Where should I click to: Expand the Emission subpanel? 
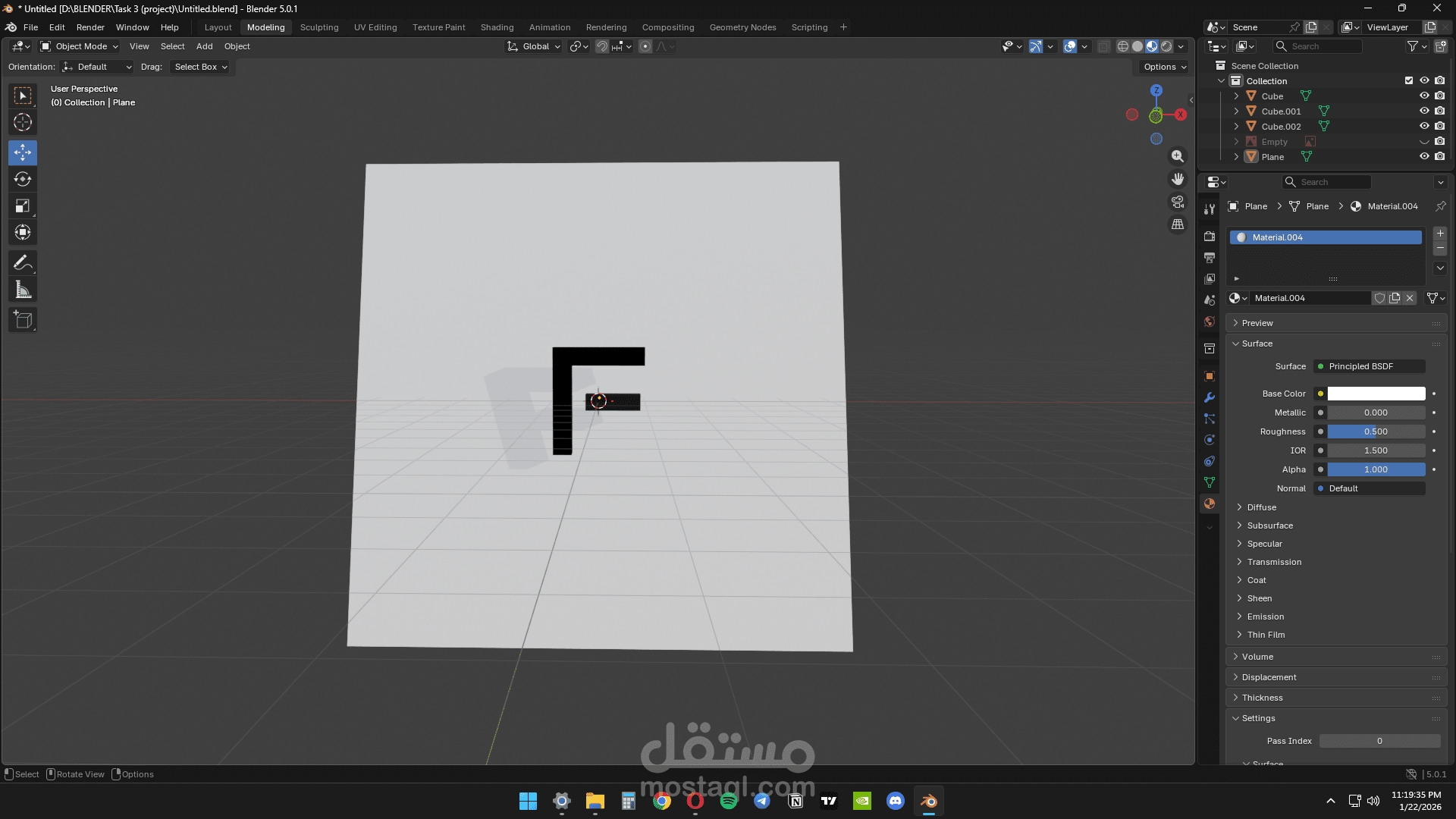(1265, 617)
